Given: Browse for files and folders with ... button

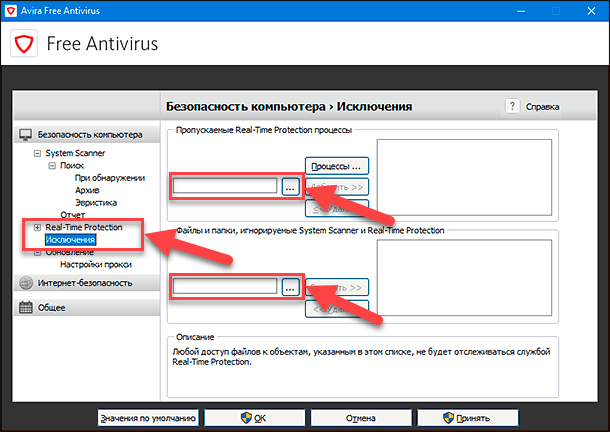Looking at the screenshot, I should (x=290, y=287).
